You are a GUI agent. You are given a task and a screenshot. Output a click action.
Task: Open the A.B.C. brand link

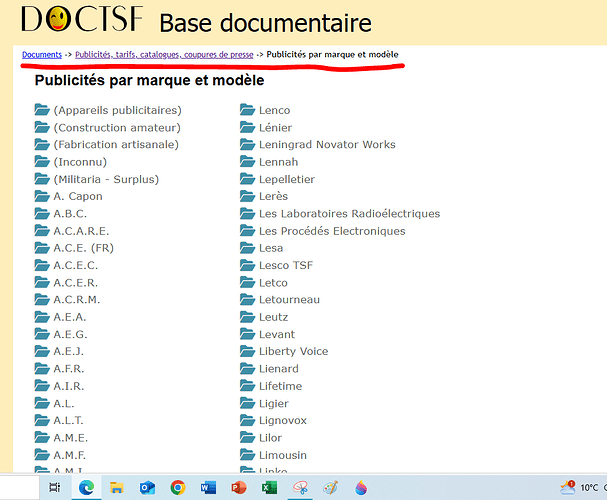70,214
